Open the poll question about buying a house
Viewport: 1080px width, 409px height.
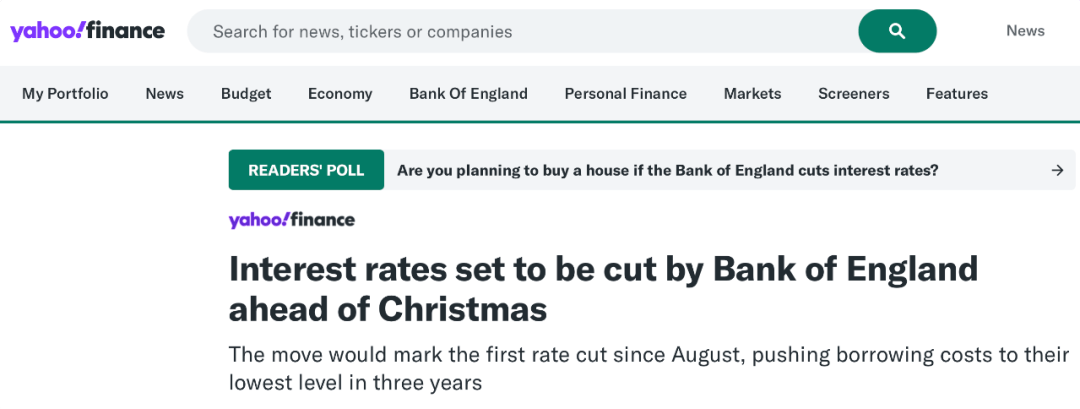(667, 170)
